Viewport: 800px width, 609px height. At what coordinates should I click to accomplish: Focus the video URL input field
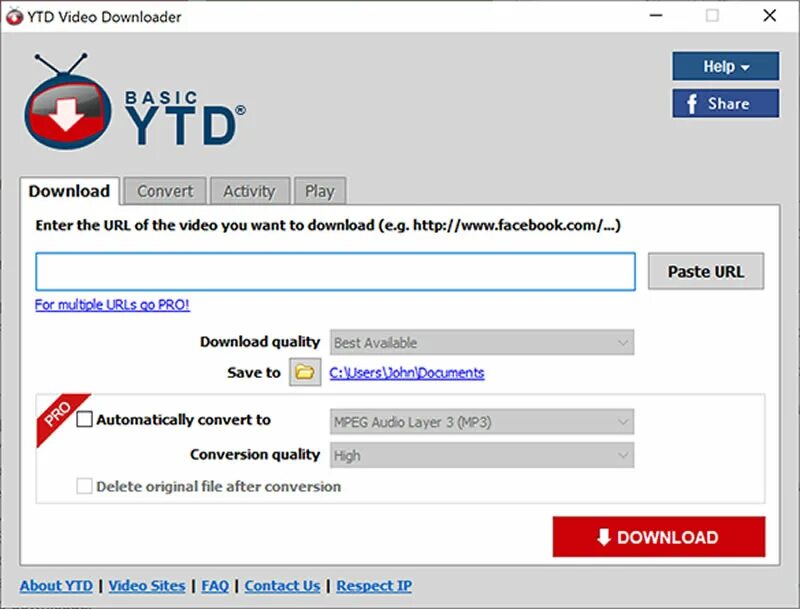click(x=335, y=271)
